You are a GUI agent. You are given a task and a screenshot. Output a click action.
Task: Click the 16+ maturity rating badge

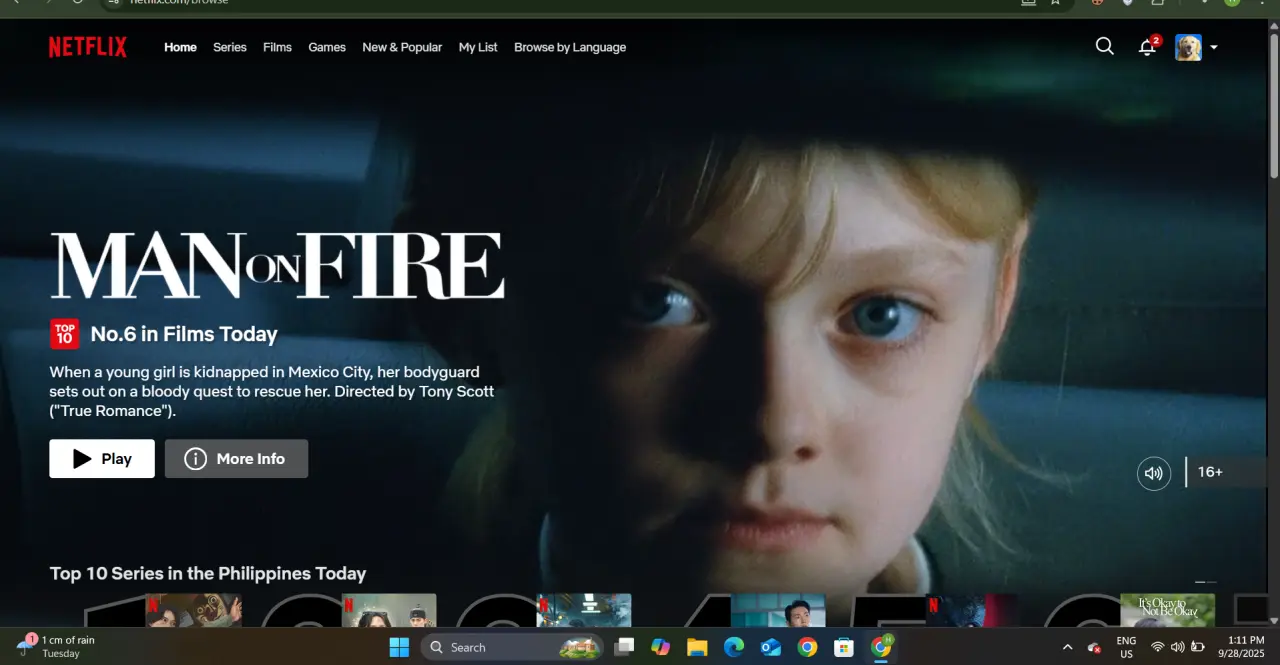click(x=1210, y=472)
